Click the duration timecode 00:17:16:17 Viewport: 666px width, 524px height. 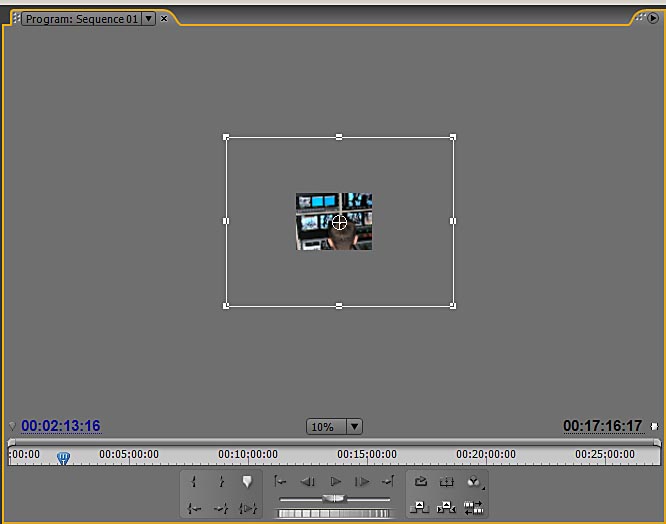click(x=602, y=425)
